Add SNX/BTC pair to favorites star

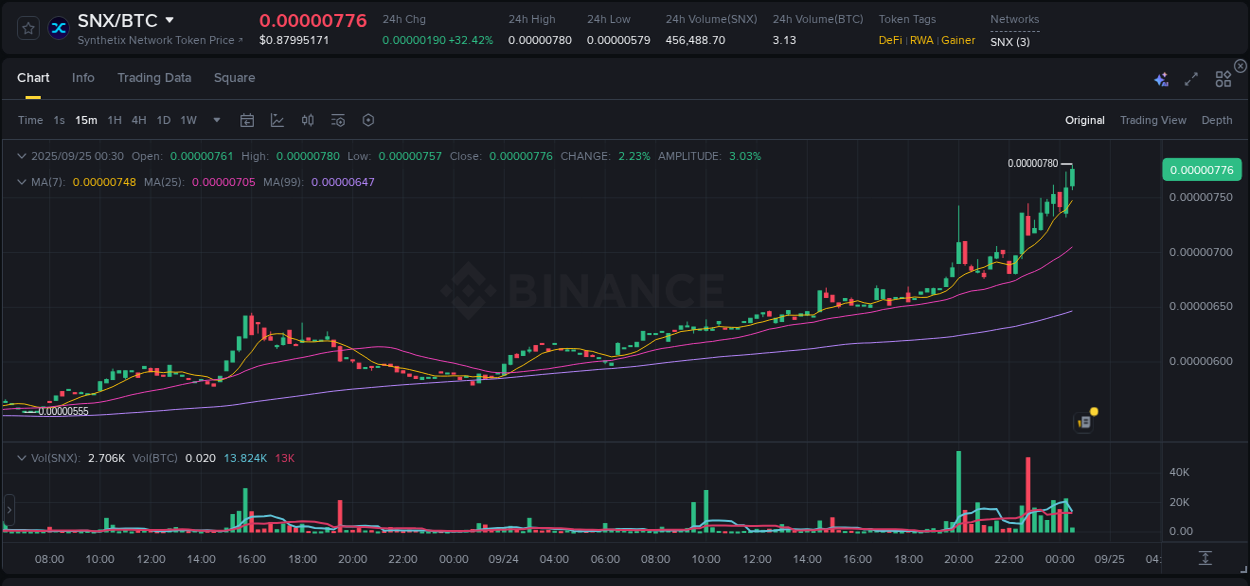tap(27, 28)
